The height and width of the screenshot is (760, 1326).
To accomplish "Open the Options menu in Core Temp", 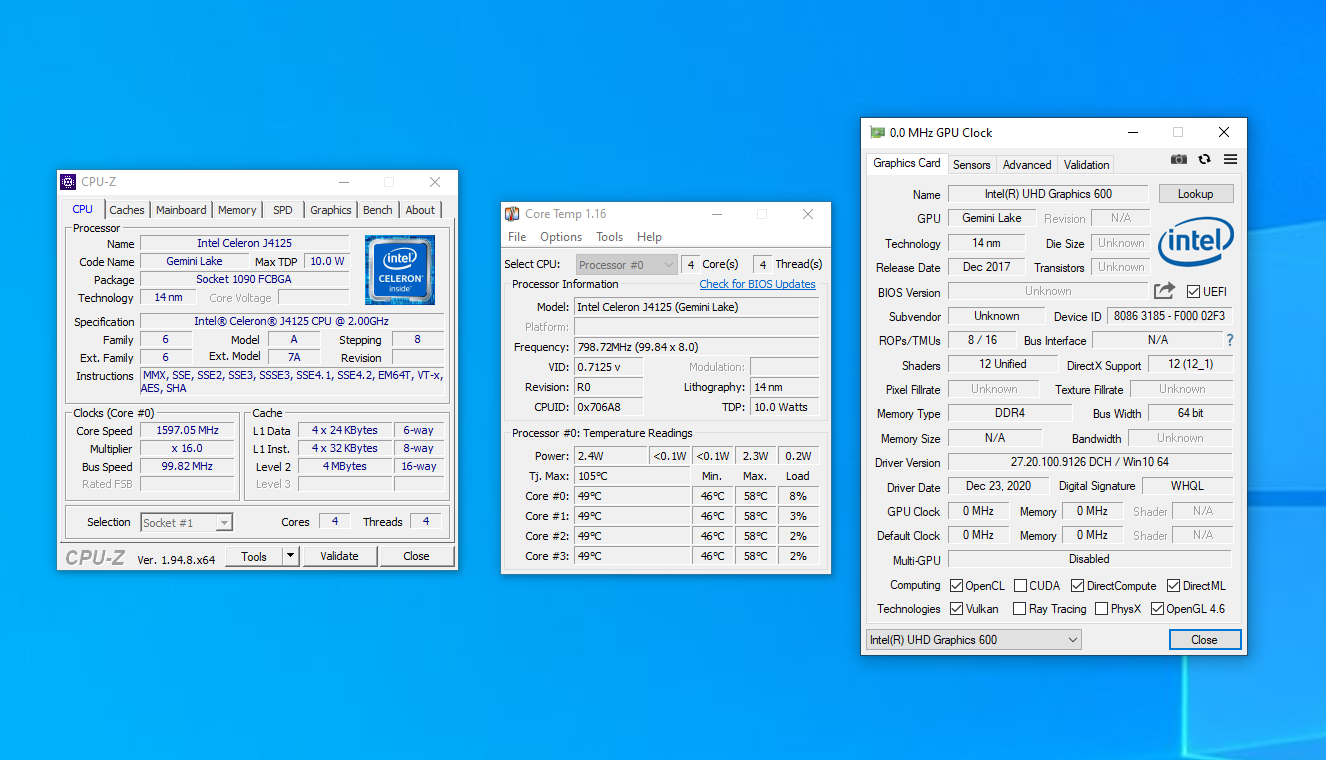I will 561,237.
